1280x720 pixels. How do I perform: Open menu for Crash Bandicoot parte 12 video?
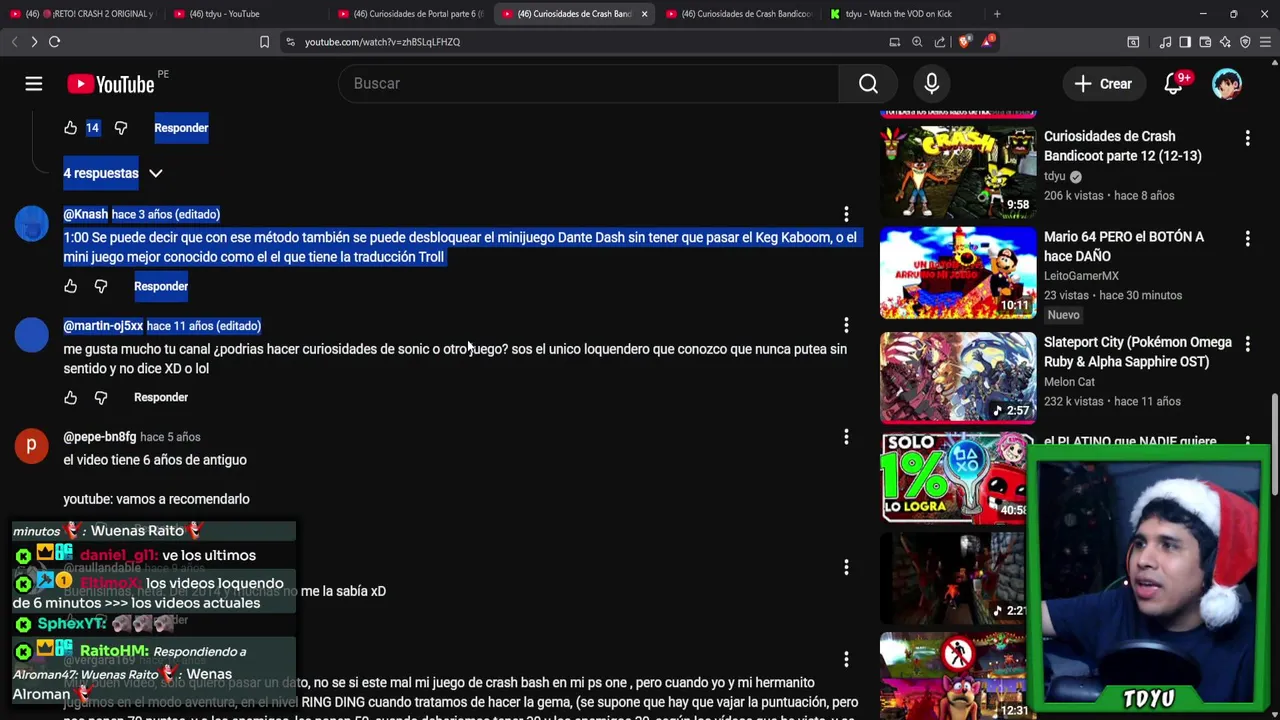(1247, 137)
